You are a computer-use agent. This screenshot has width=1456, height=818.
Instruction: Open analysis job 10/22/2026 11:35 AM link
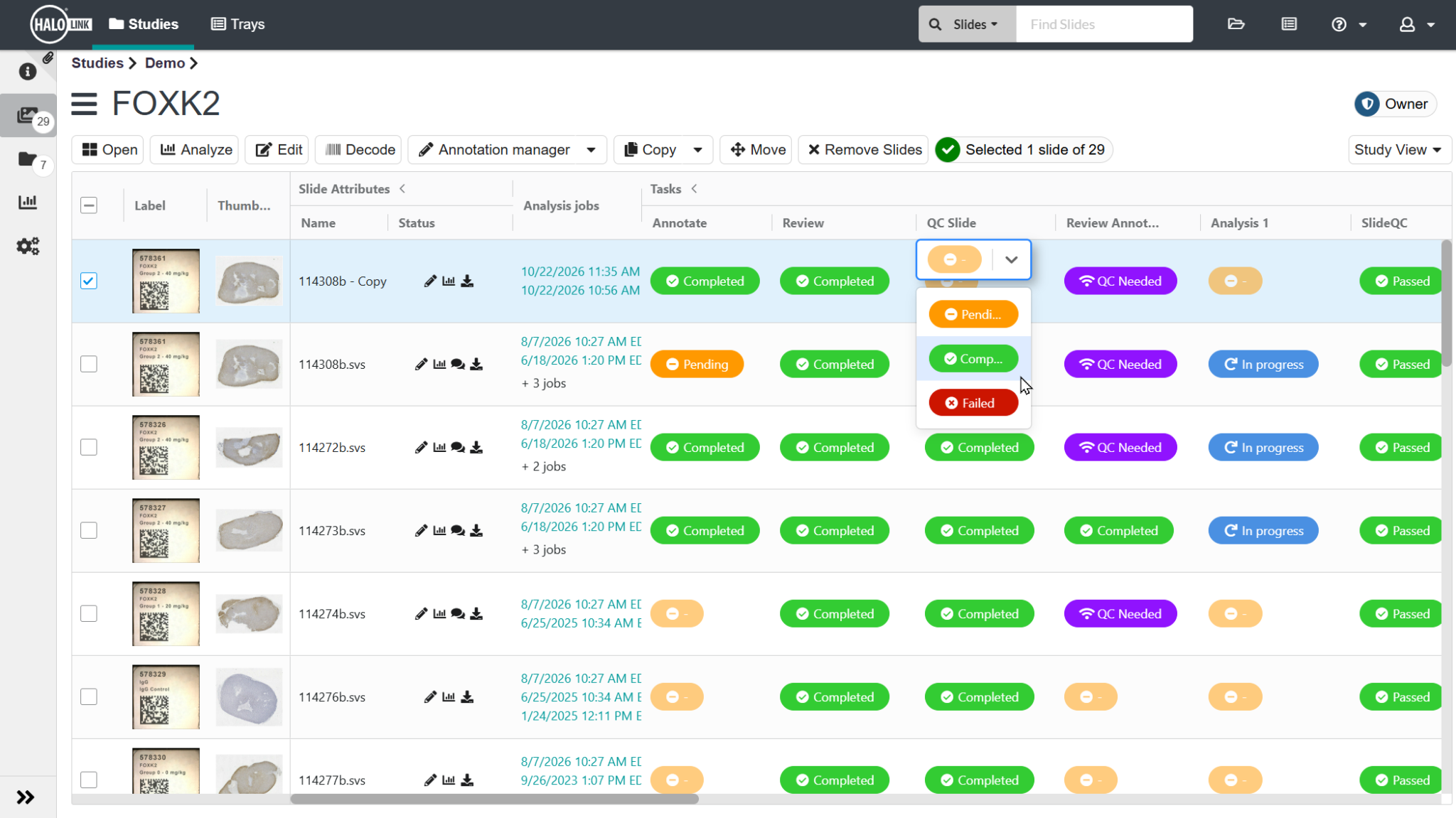580,271
